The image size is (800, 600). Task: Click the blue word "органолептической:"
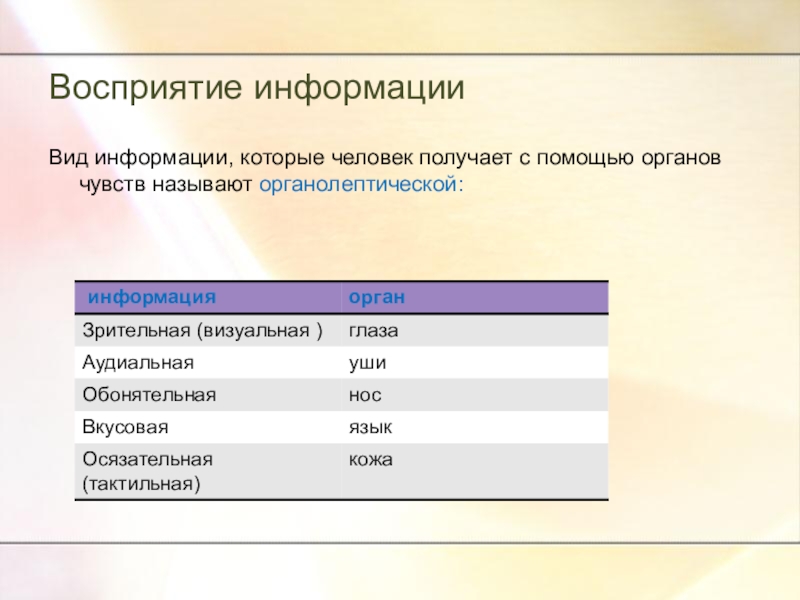(x=361, y=184)
